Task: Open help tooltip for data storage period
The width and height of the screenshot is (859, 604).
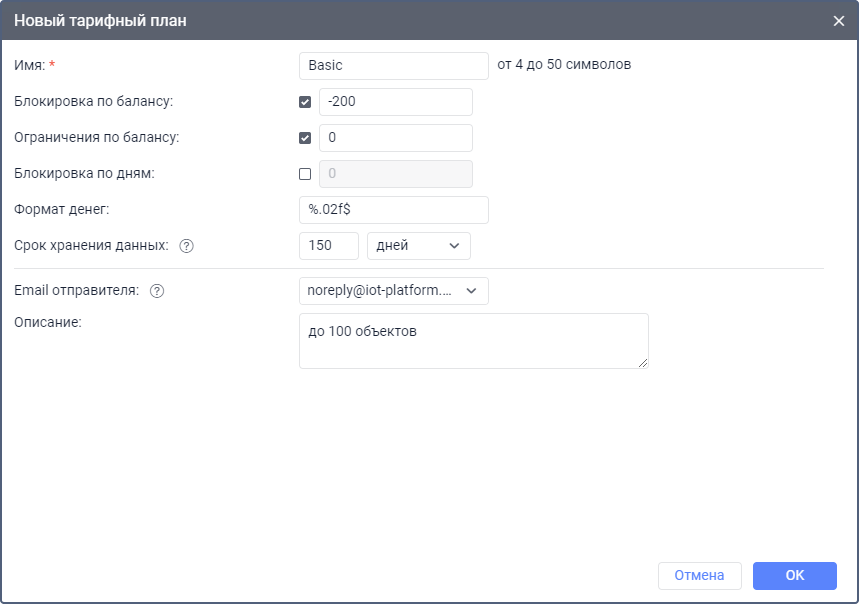Action: pyautogui.click(x=186, y=246)
